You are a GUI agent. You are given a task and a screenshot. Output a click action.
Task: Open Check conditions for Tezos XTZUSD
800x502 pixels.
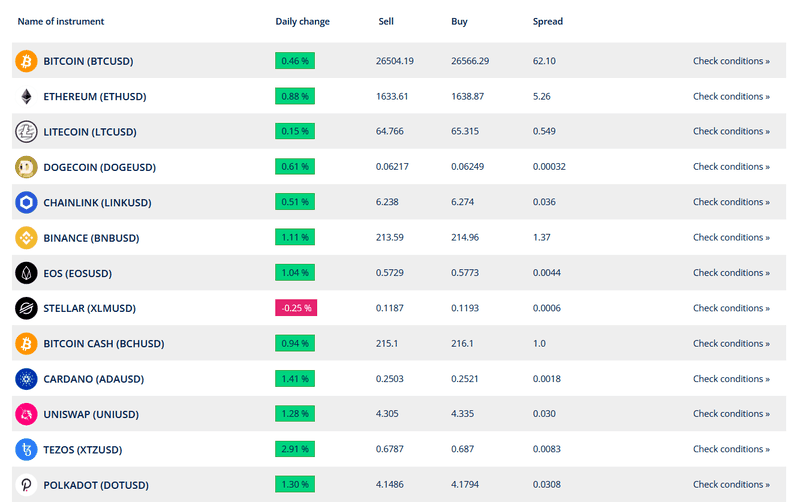(x=731, y=449)
